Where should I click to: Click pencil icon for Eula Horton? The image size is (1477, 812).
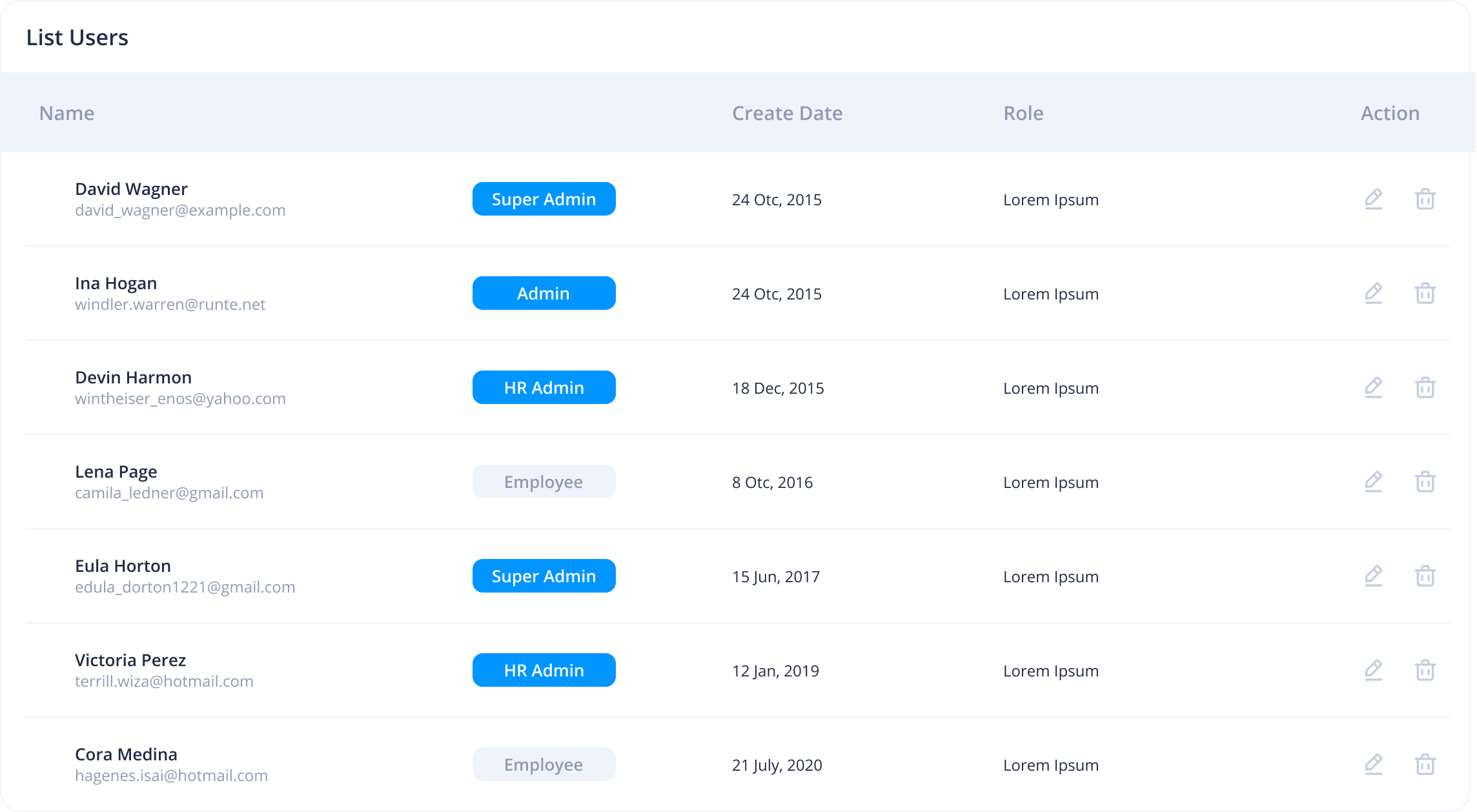1373,576
